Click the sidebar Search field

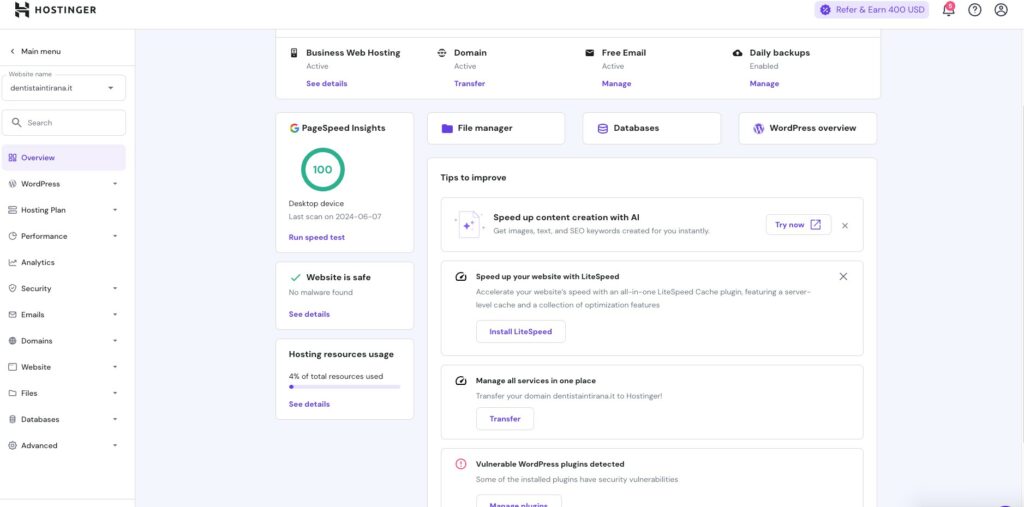tap(64, 122)
